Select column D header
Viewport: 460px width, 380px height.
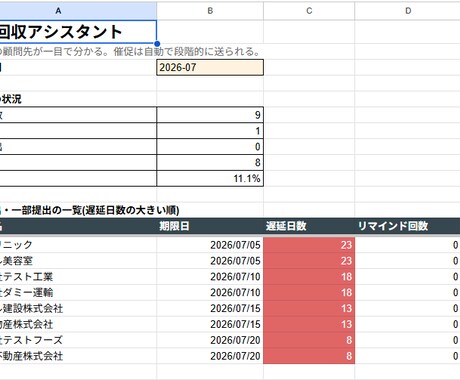click(x=408, y=11)
